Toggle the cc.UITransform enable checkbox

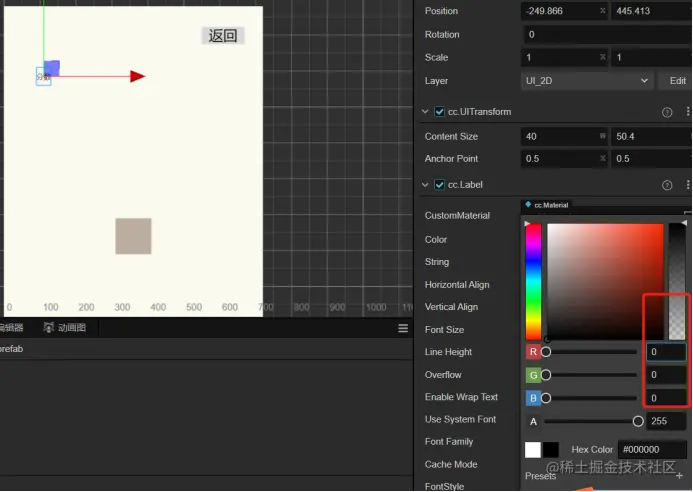pos(439,112)
